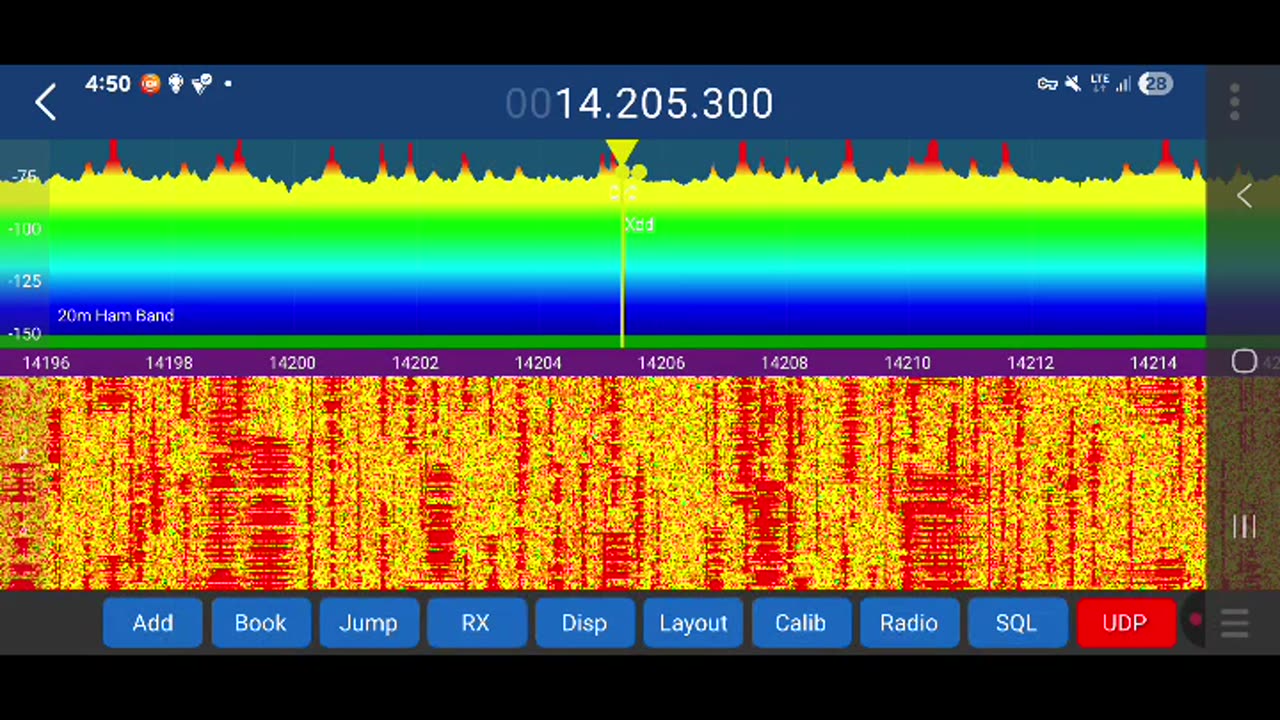Open the Disp display options

coord(584,623)
